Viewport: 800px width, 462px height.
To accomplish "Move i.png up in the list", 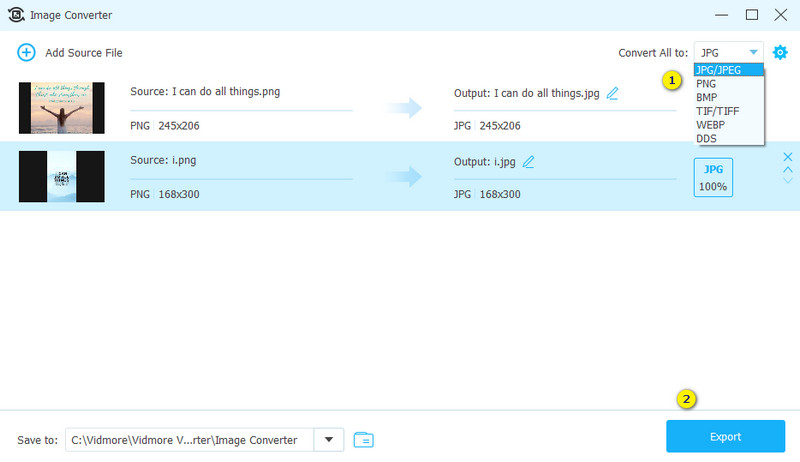I will pyautogui.click(x=787, y=169).
